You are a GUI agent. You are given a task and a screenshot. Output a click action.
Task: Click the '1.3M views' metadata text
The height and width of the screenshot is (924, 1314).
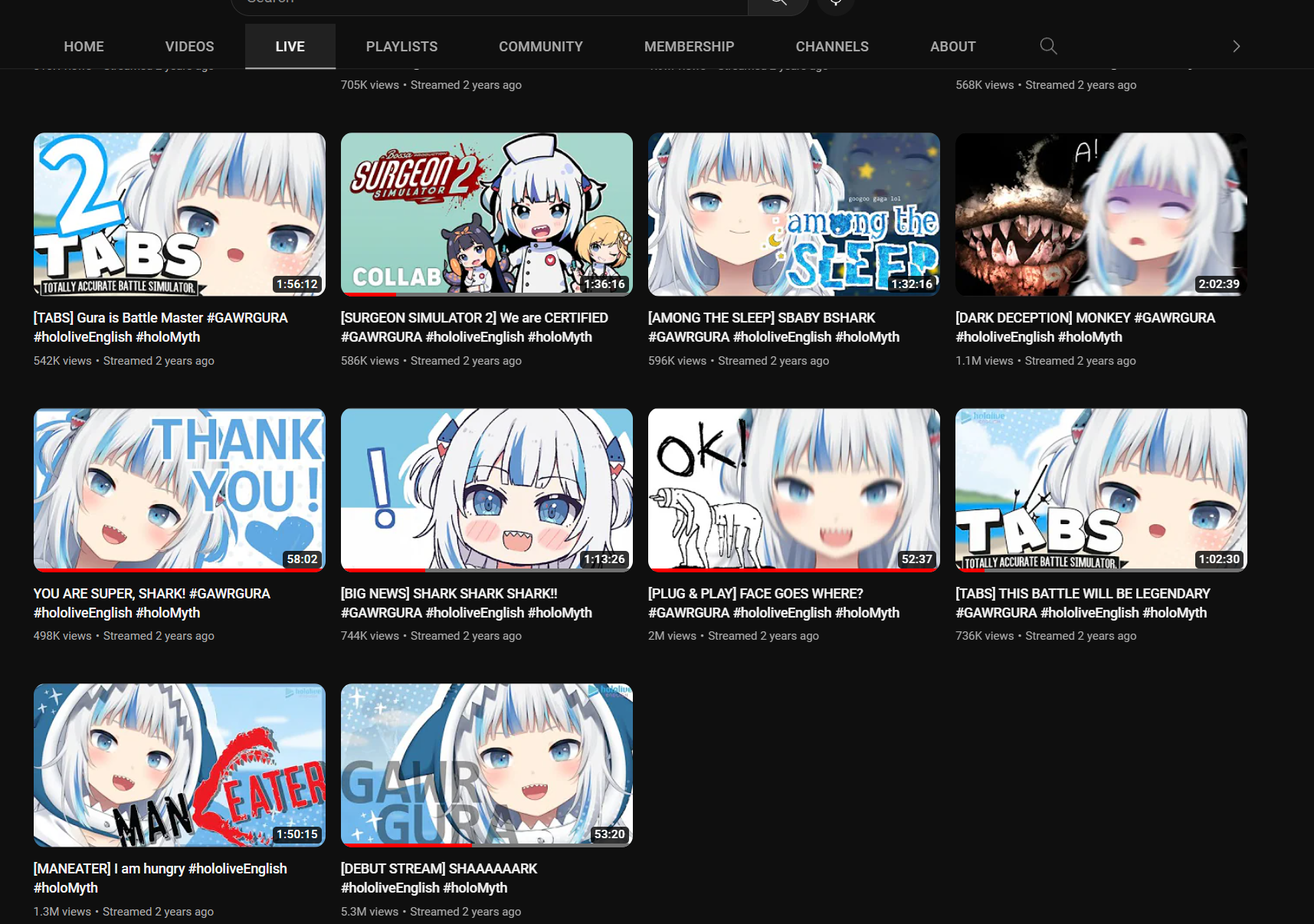[x=62, y=912]
